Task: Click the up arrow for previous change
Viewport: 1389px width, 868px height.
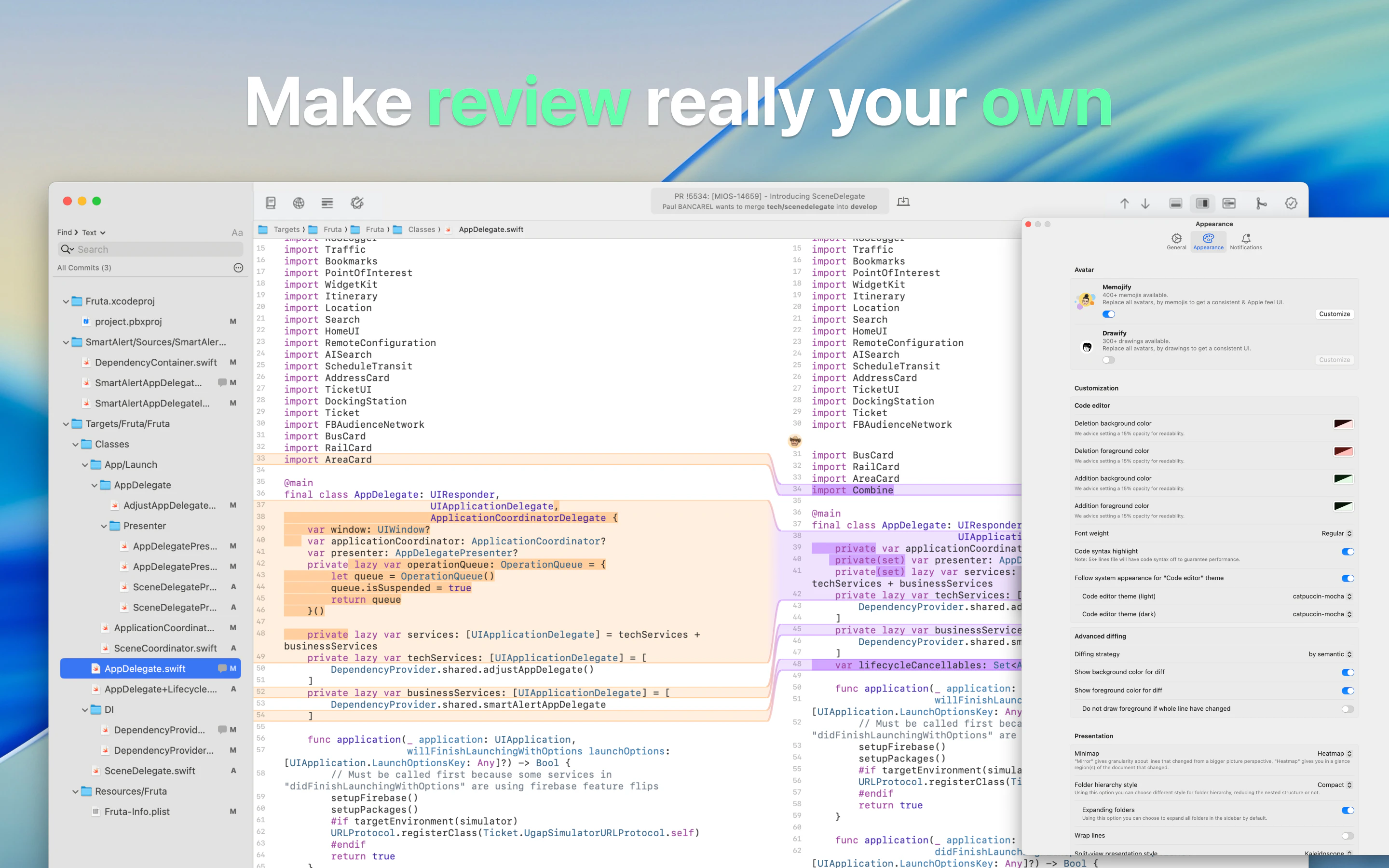Action: click(x=1124, y=203)
